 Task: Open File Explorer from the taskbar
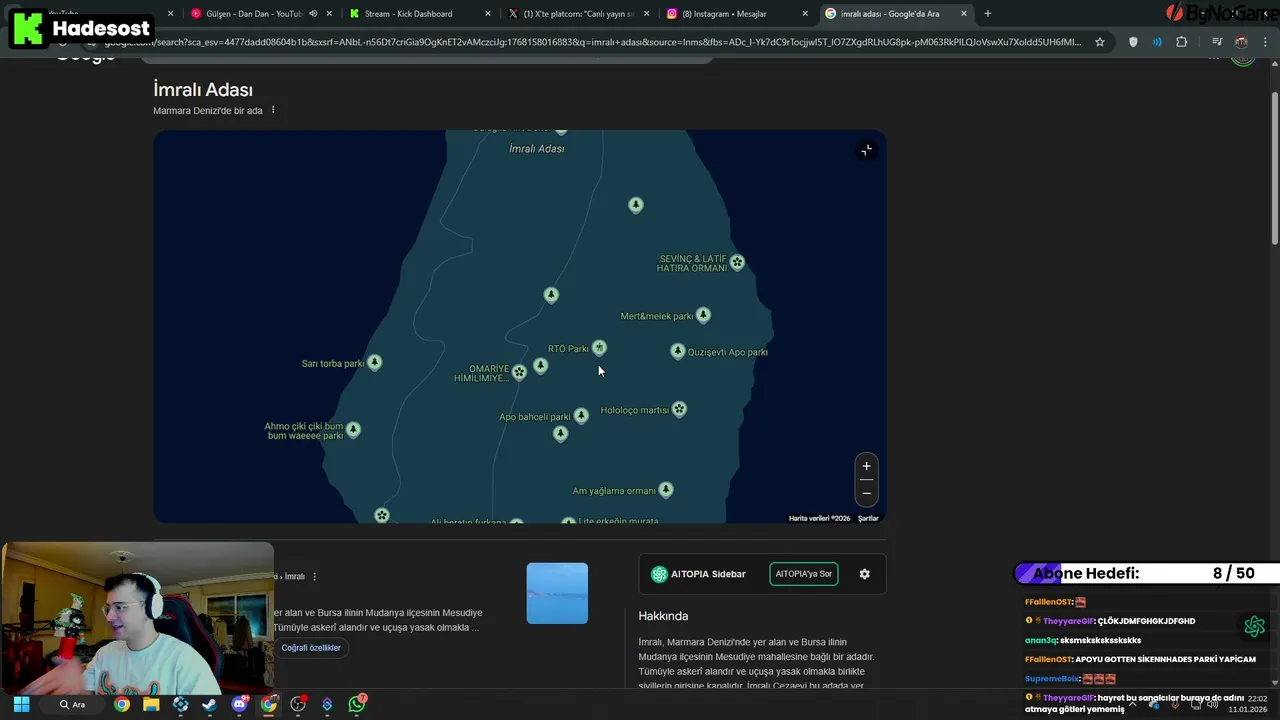(x=151, y=704)
